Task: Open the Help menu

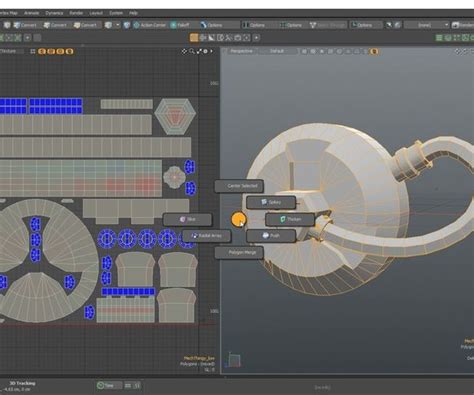Action: [x=133, y=13]
